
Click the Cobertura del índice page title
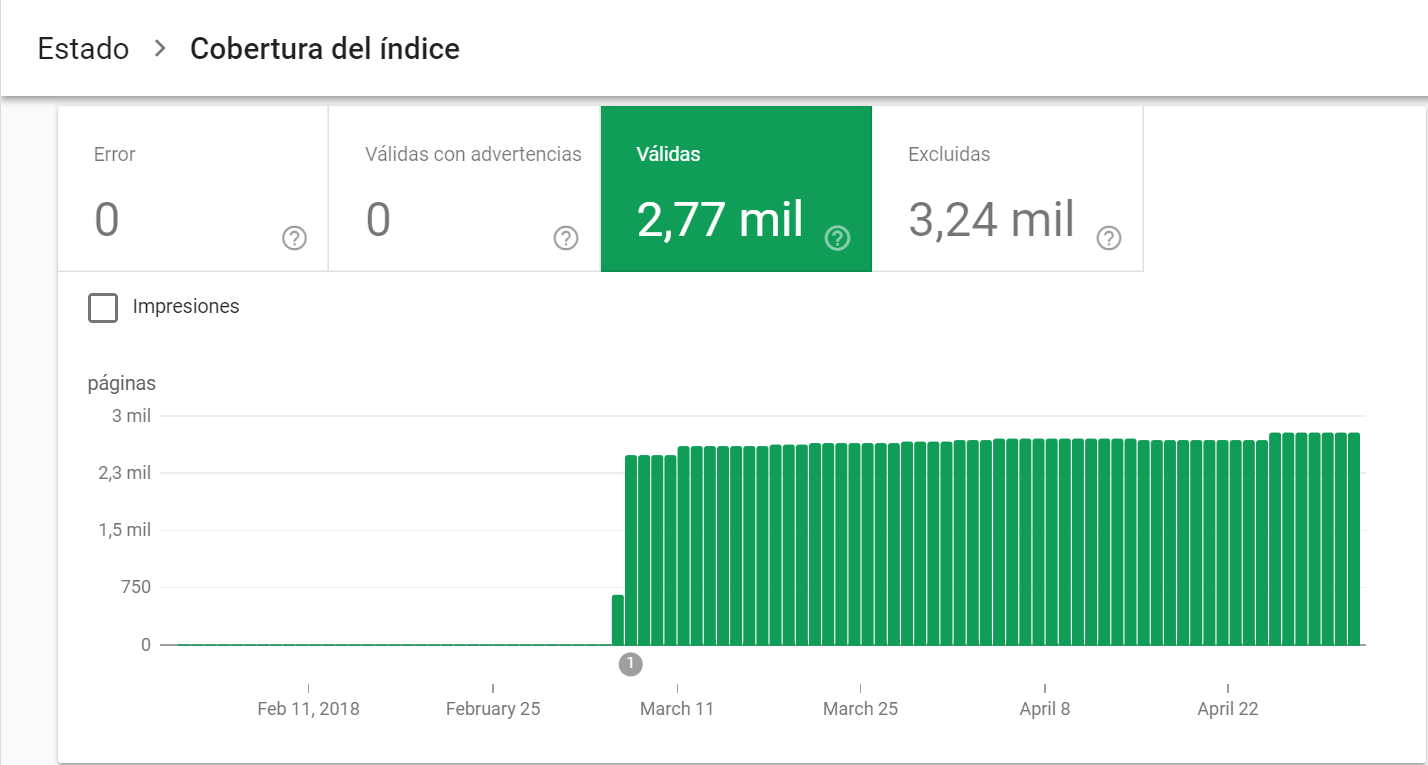325,49
